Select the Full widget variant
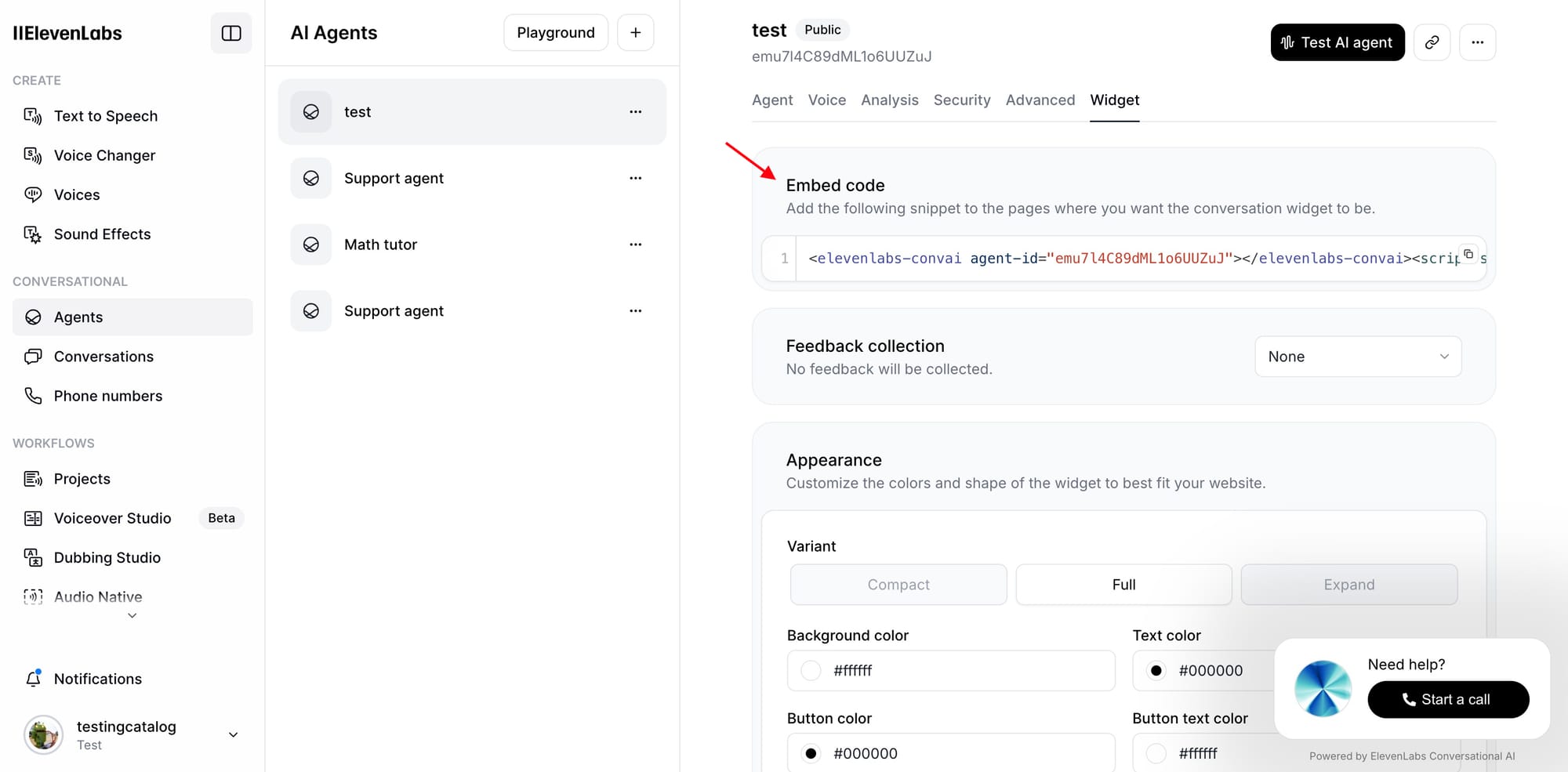The image size is (1568, 772). point(1124,585)
